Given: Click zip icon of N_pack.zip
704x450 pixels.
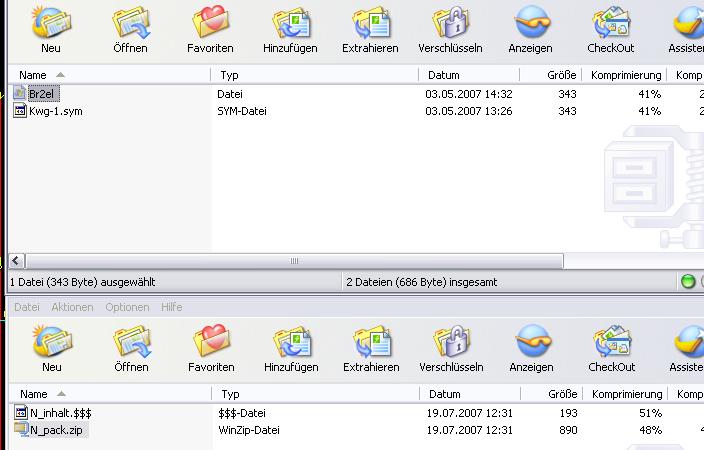Looking at the screenshot, I should tap(21, 429).
